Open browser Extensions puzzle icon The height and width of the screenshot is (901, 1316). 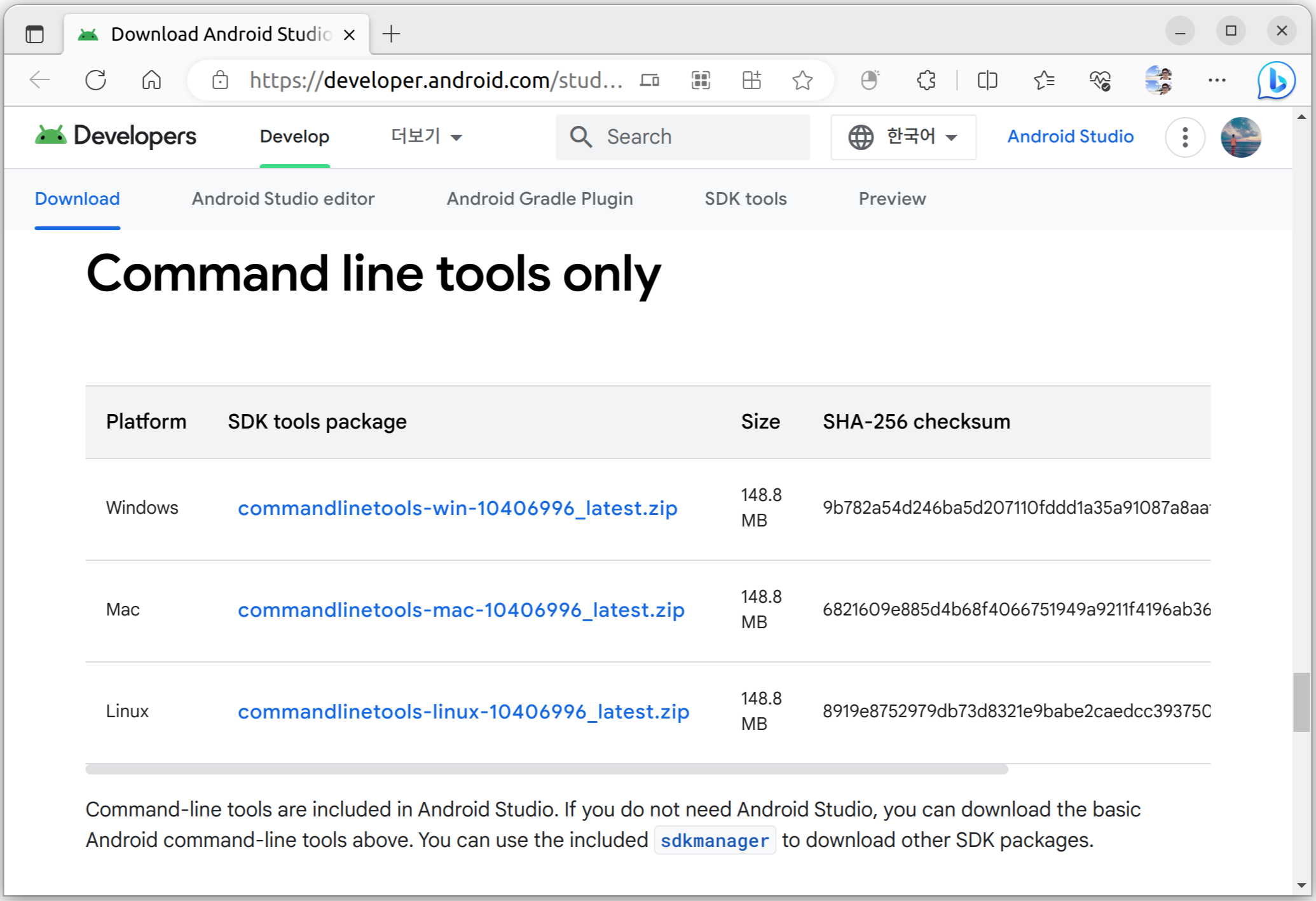[926, 81]
